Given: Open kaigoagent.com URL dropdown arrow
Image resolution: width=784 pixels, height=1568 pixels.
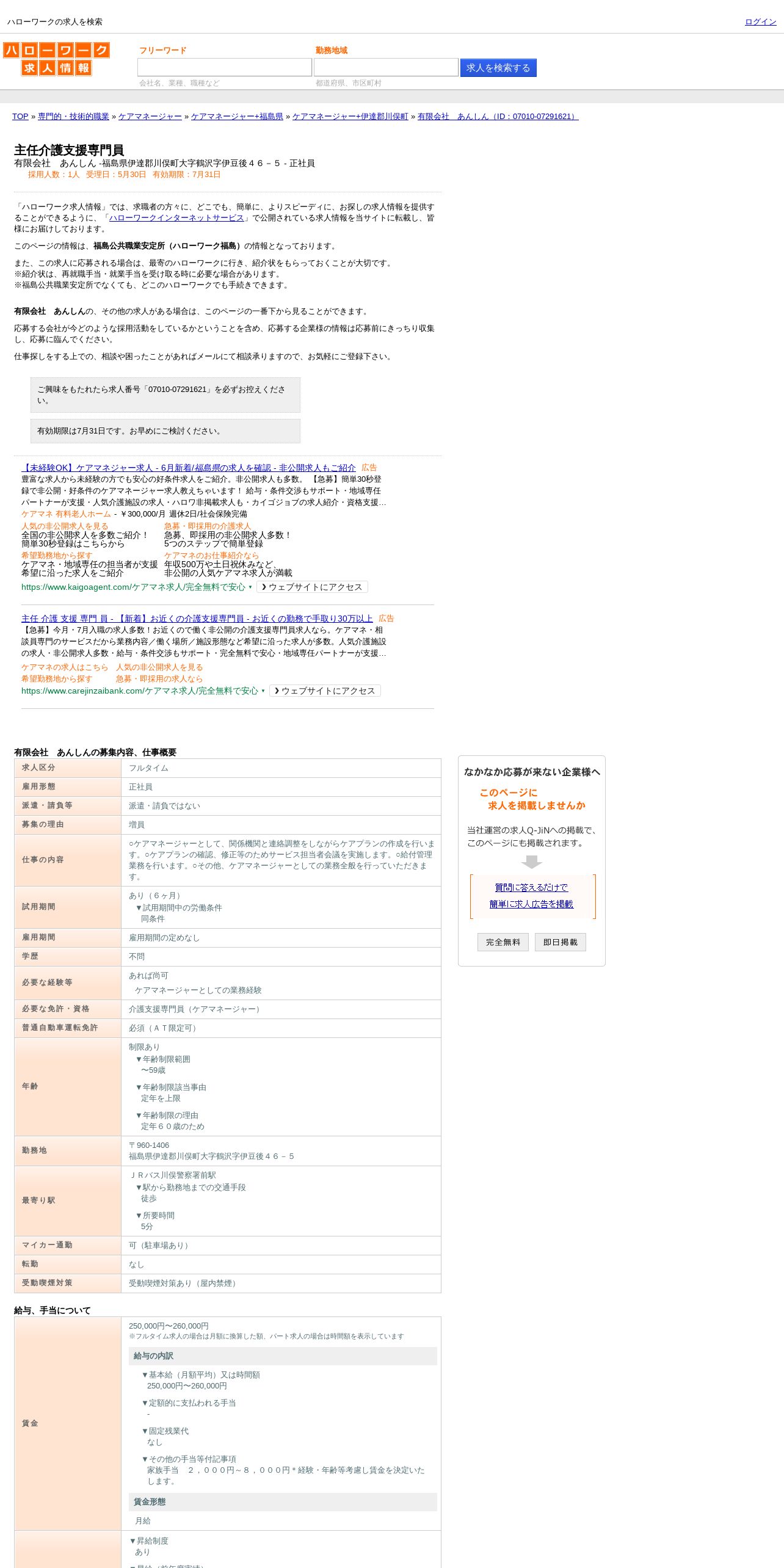Looking at the screenshot, I should [x=250, y=587].
